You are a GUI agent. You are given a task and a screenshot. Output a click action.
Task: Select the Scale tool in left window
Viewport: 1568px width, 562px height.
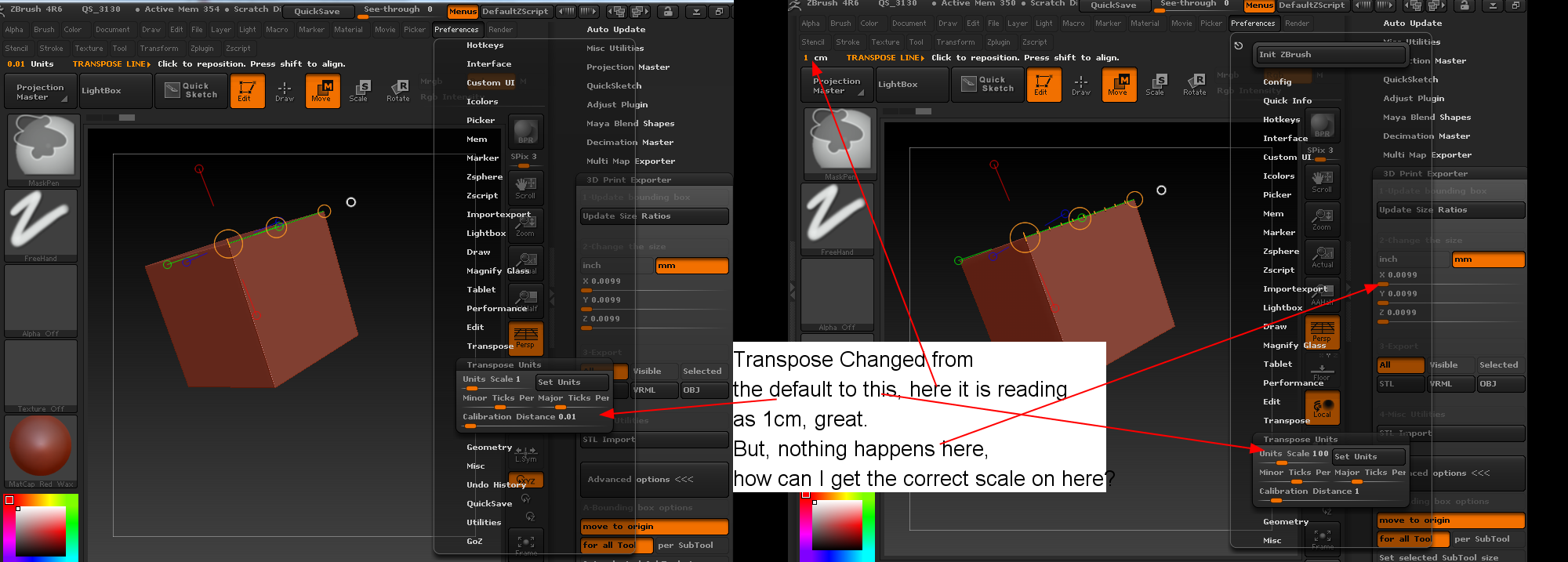click(x=359, y=91)
